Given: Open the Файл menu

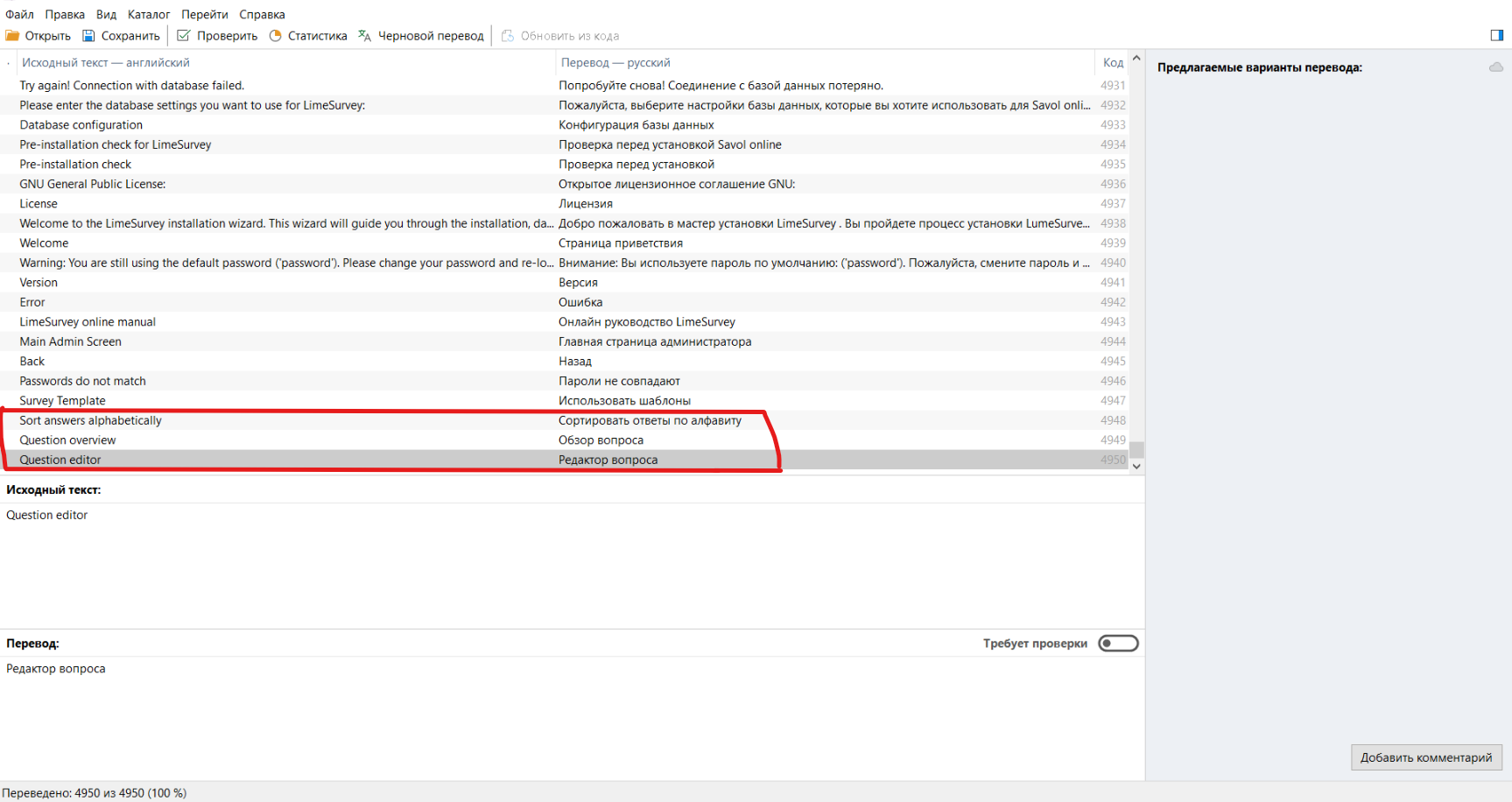Looking at the screenshot, I should pyautogui.click(x=19, y=14).
